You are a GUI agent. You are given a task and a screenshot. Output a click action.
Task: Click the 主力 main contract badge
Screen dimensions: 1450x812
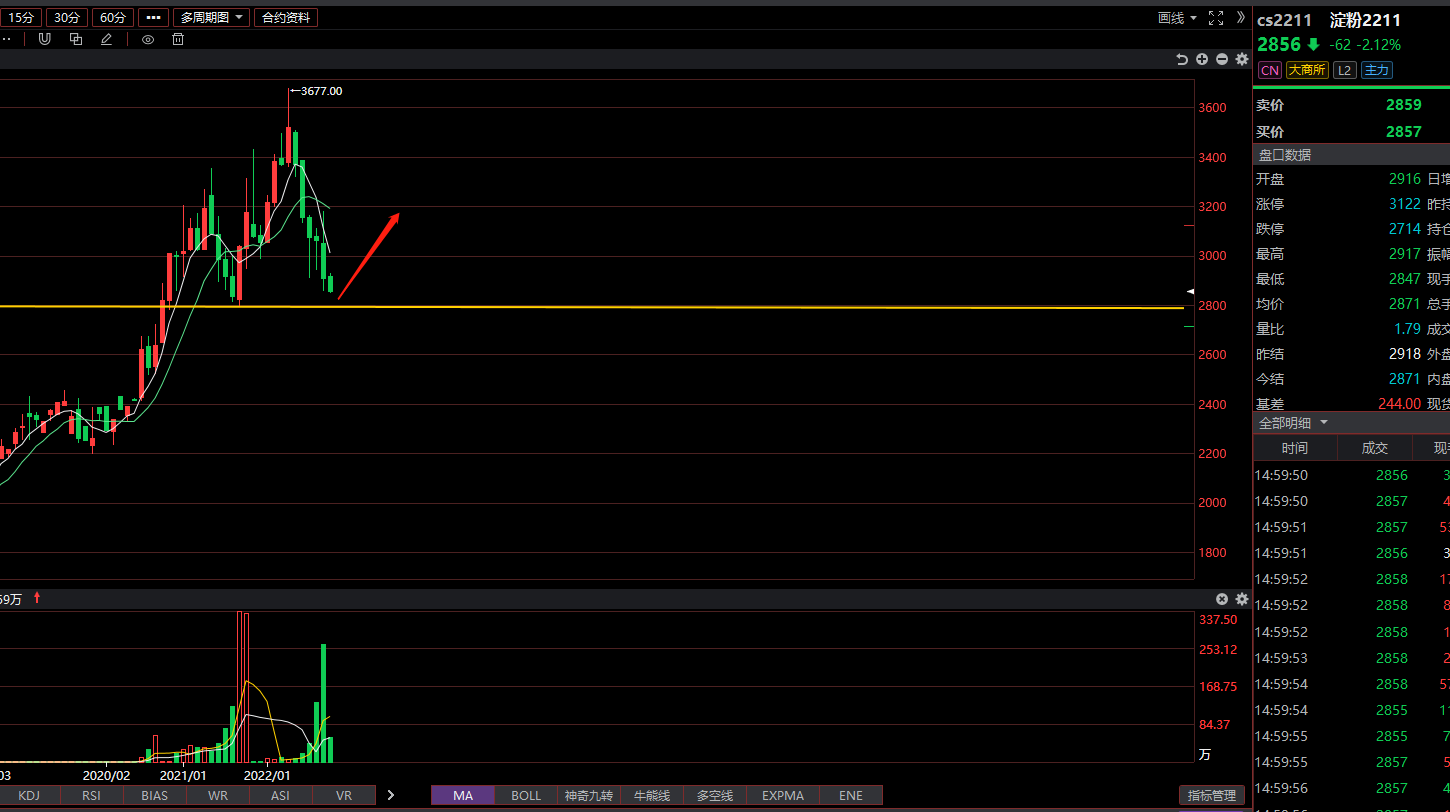(1376, 70)
